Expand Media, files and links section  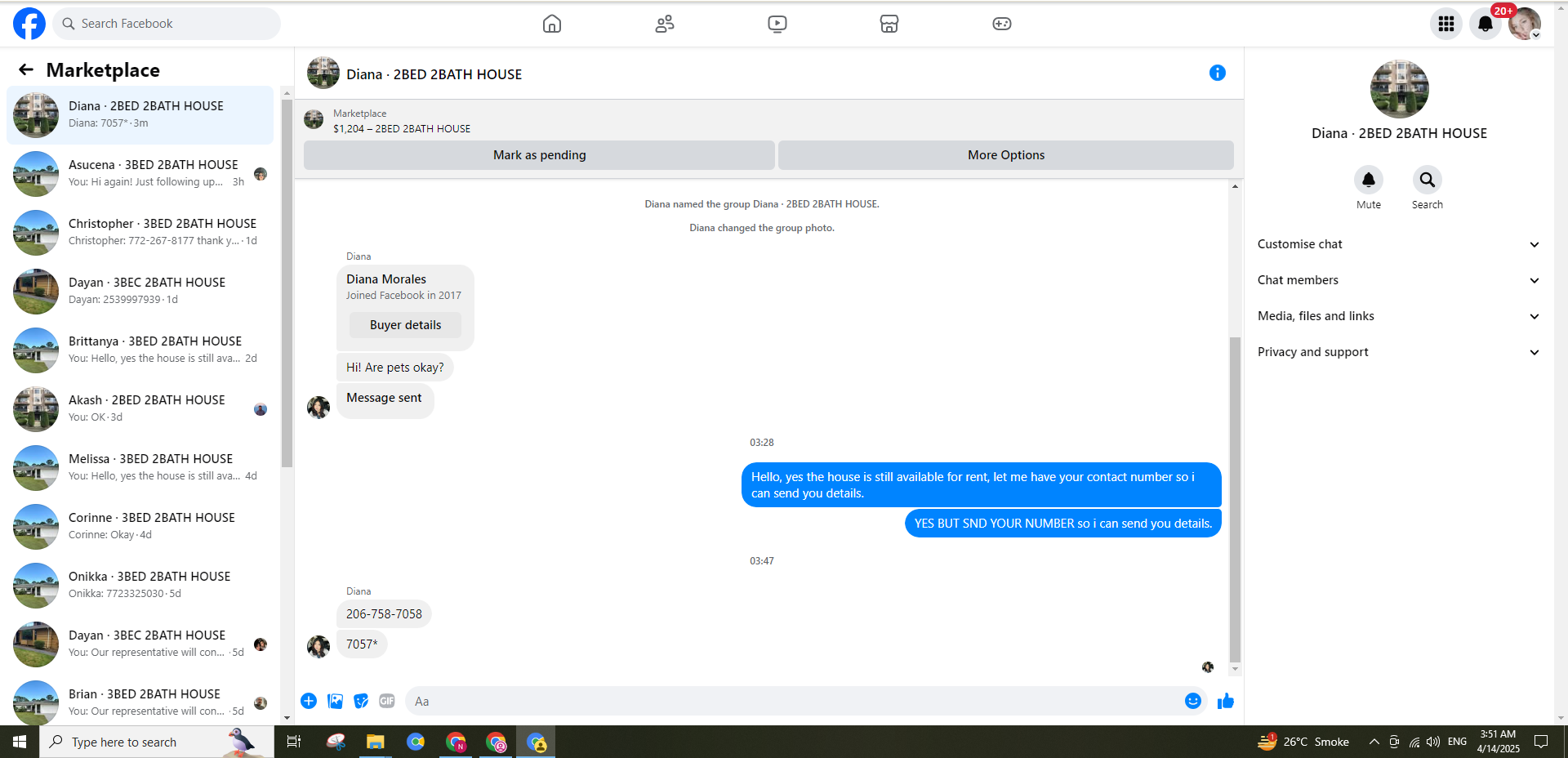click(x=1399, y=316)
